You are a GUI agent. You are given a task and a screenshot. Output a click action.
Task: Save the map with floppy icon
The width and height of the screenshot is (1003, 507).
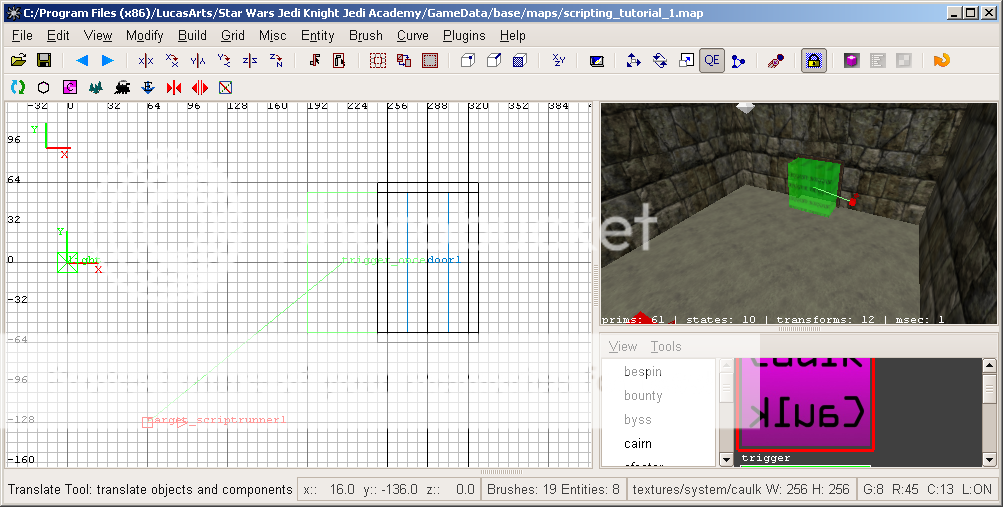pos(44,61)
